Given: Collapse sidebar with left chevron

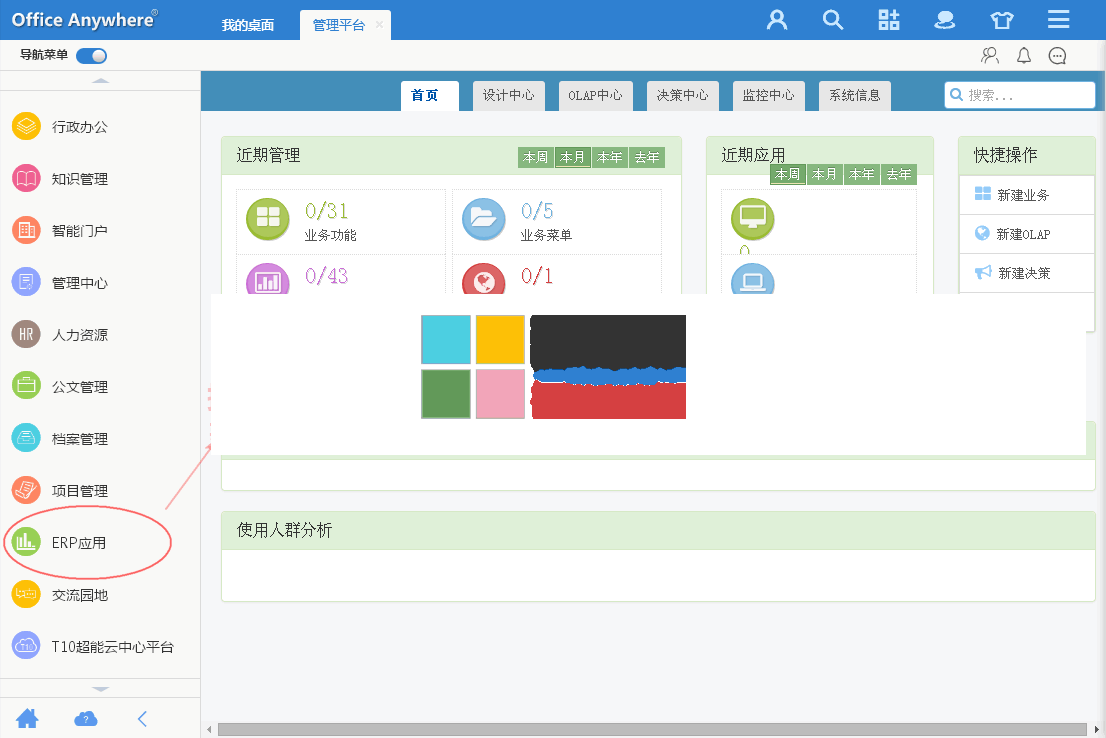Looking at the screenshot, I should pos(143,718).
